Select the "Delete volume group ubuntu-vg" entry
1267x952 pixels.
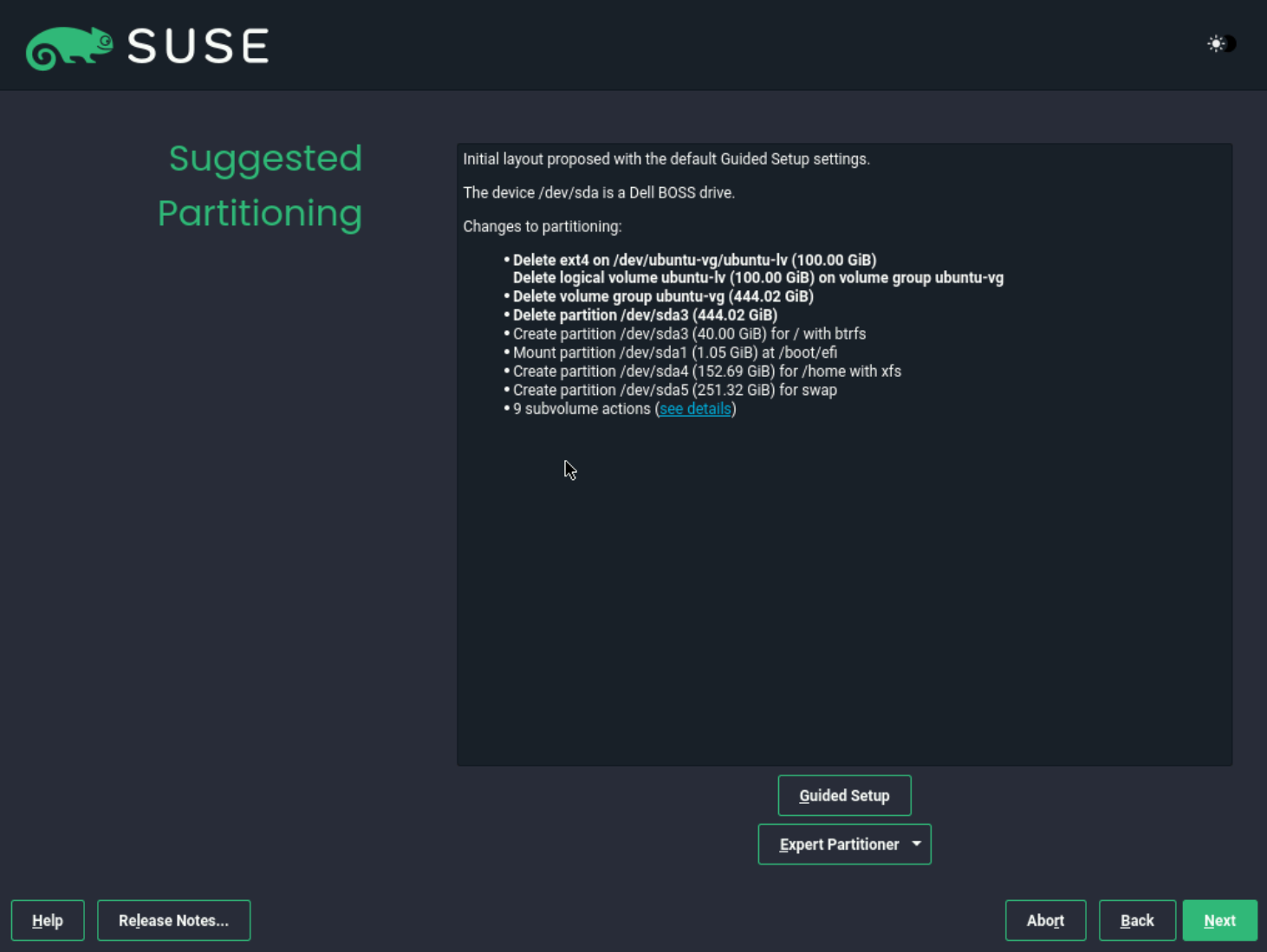(x=662, y=296)
